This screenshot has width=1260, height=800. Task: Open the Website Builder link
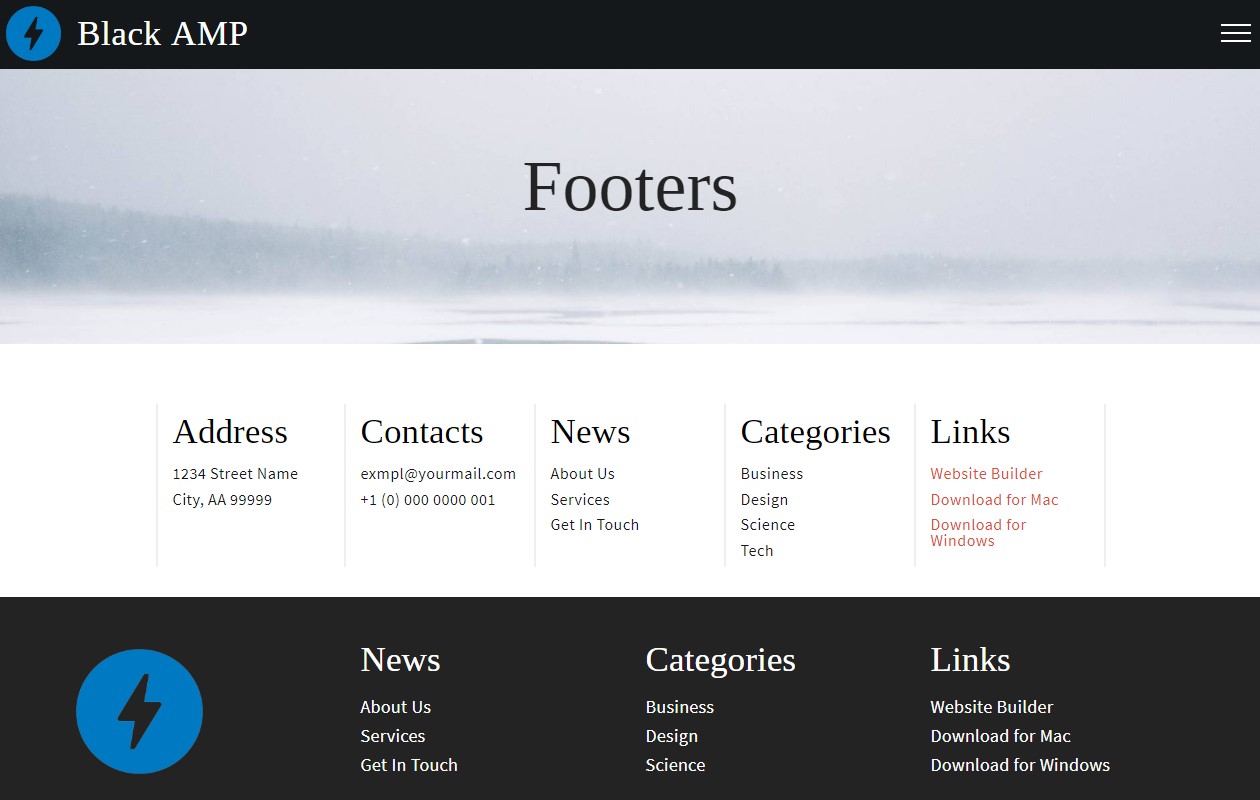(x=986, y=473)
